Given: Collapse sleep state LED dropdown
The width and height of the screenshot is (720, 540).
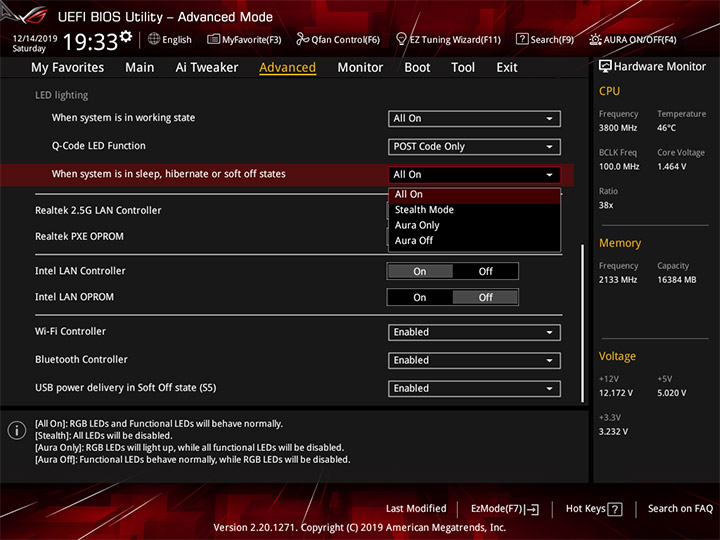Looking at the screenshot, I should (474, 174).
